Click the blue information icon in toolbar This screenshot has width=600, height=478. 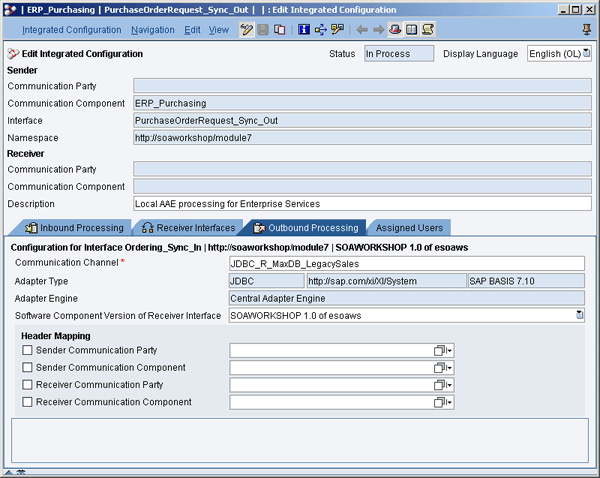point(304,30)
